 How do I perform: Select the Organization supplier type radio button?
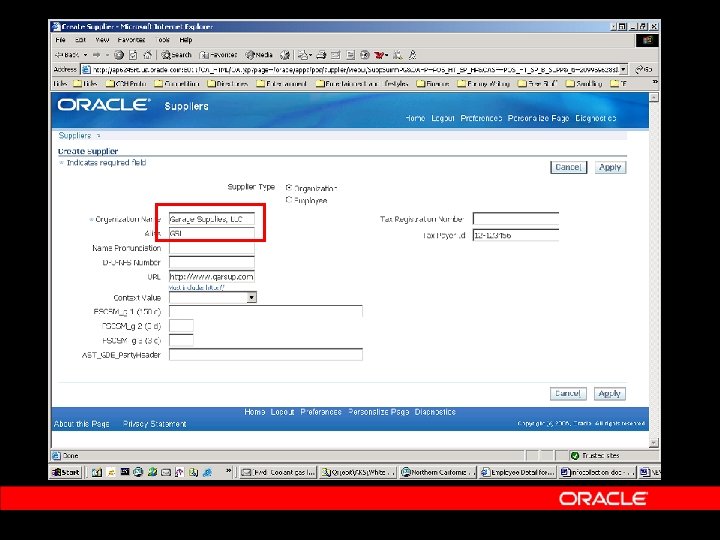tap(289, 187)
